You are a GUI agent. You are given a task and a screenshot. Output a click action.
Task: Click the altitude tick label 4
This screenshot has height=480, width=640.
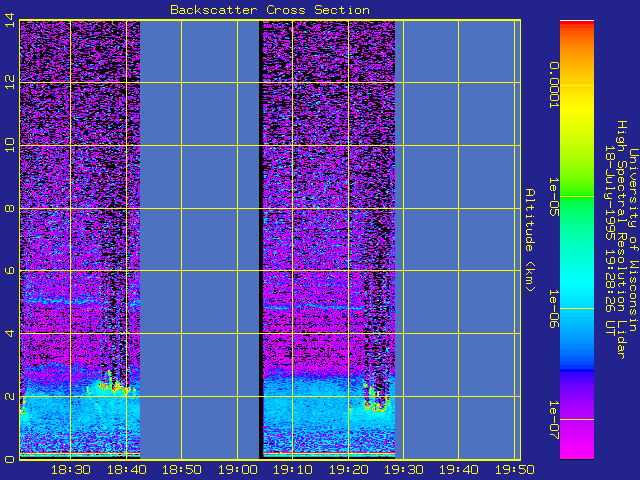coord(9,333)
